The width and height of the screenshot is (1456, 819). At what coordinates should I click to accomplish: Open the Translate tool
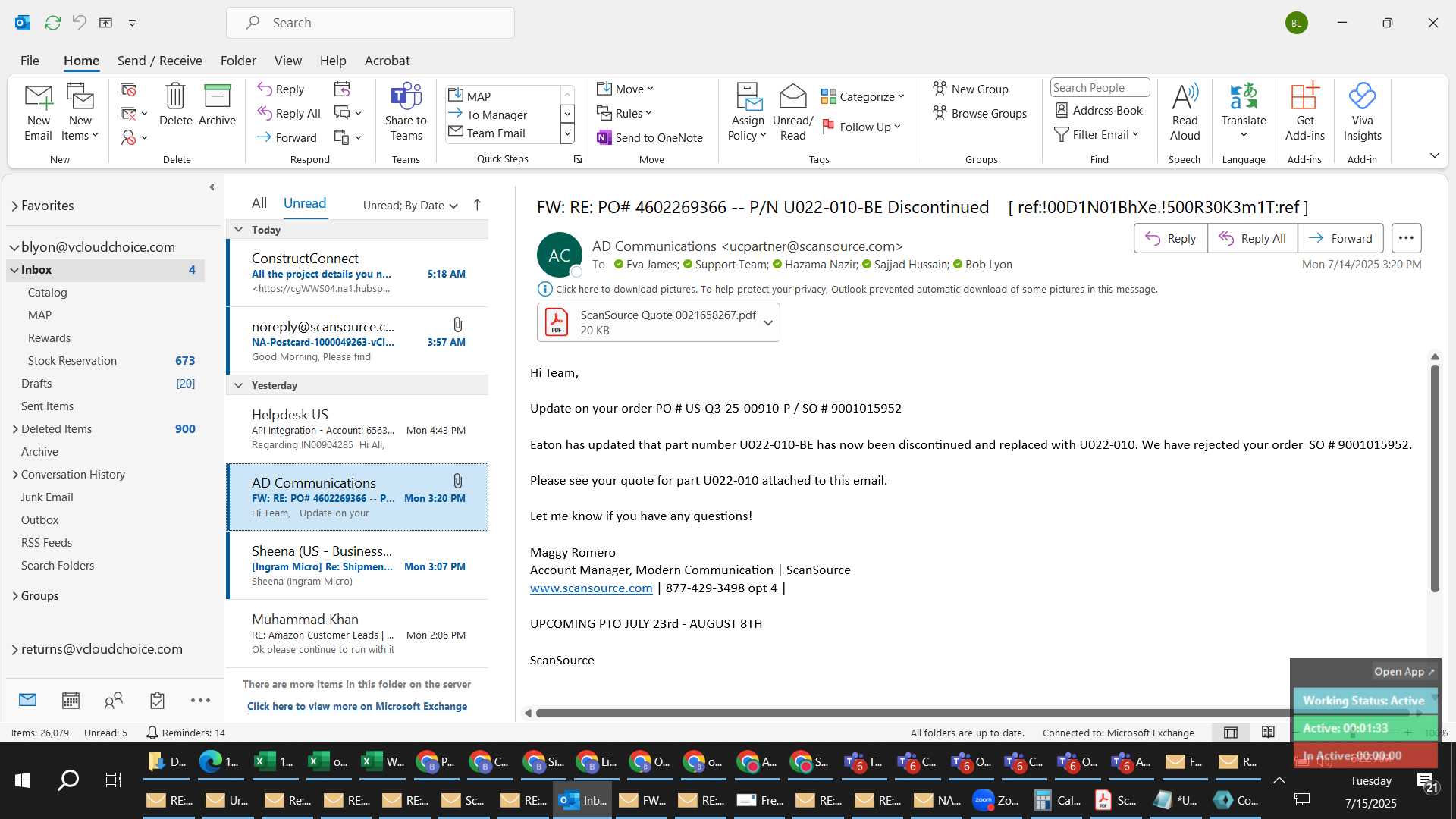tap(1244, 111)
